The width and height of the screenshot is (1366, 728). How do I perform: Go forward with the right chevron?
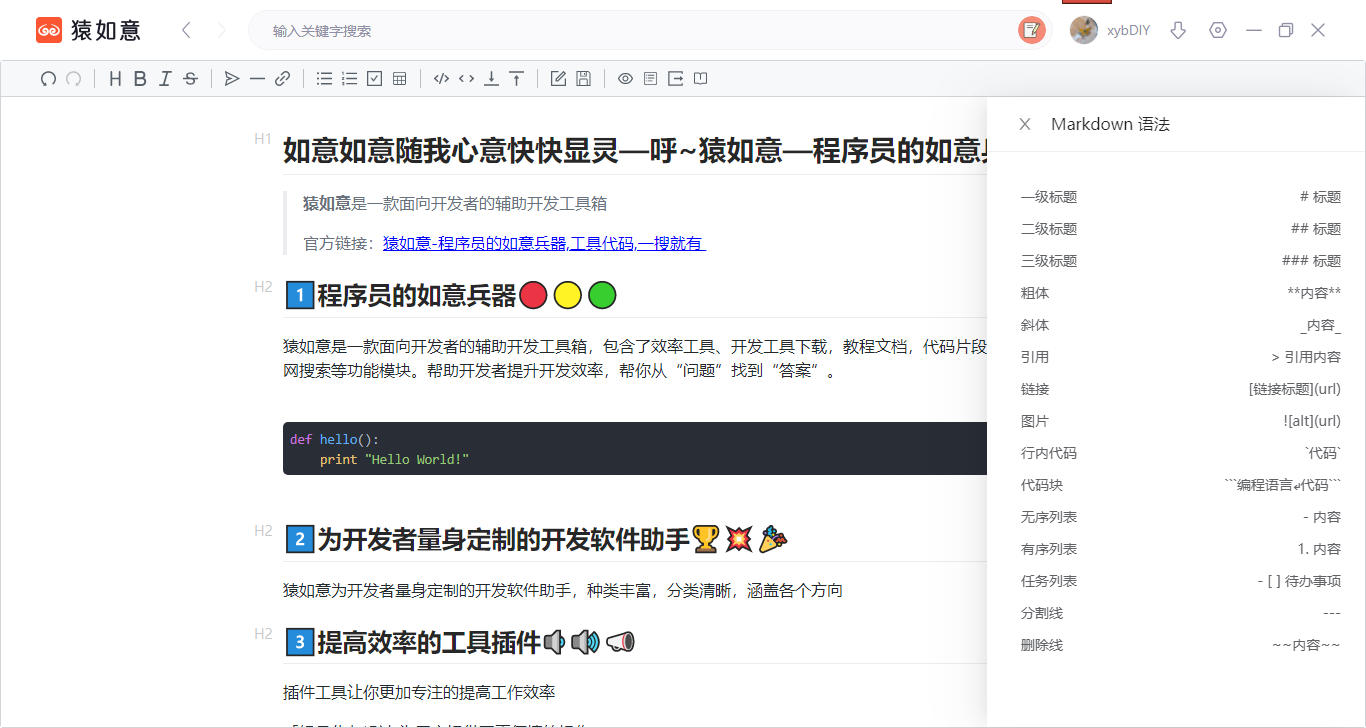(x=221, y=30)
